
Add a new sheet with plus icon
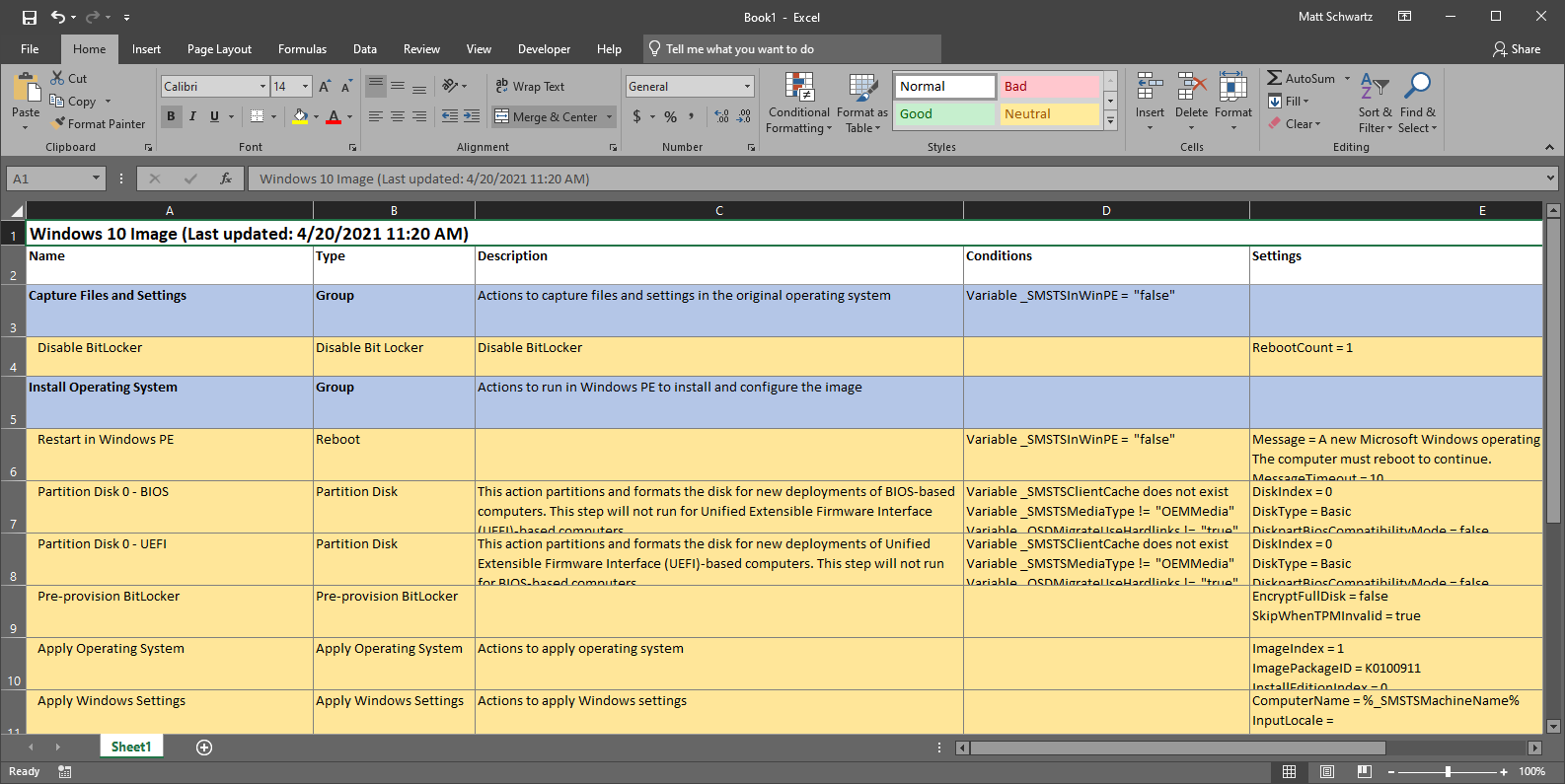point(204,748)
